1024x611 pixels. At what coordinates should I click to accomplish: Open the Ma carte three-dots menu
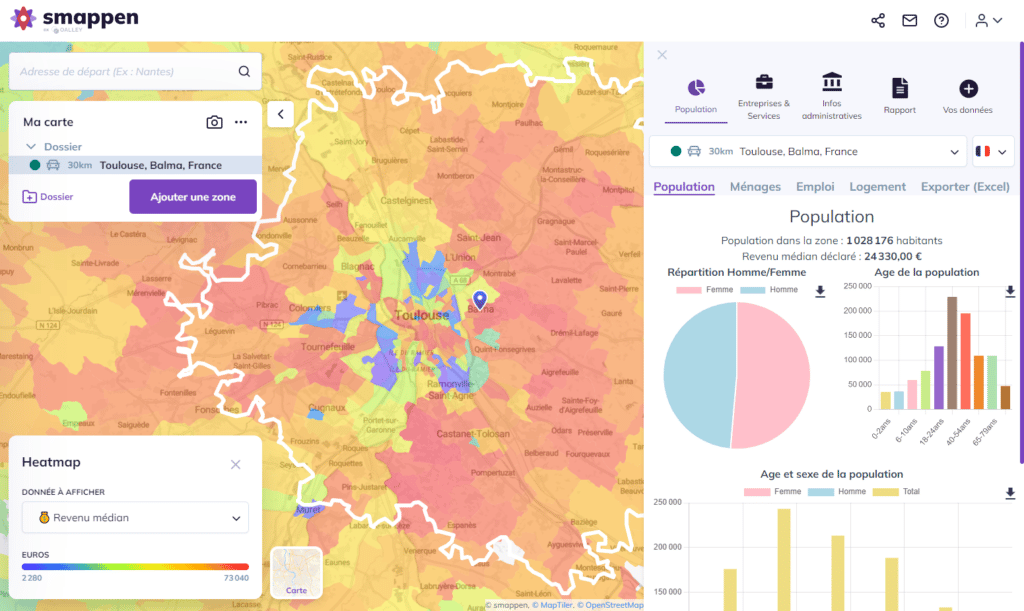241,122
